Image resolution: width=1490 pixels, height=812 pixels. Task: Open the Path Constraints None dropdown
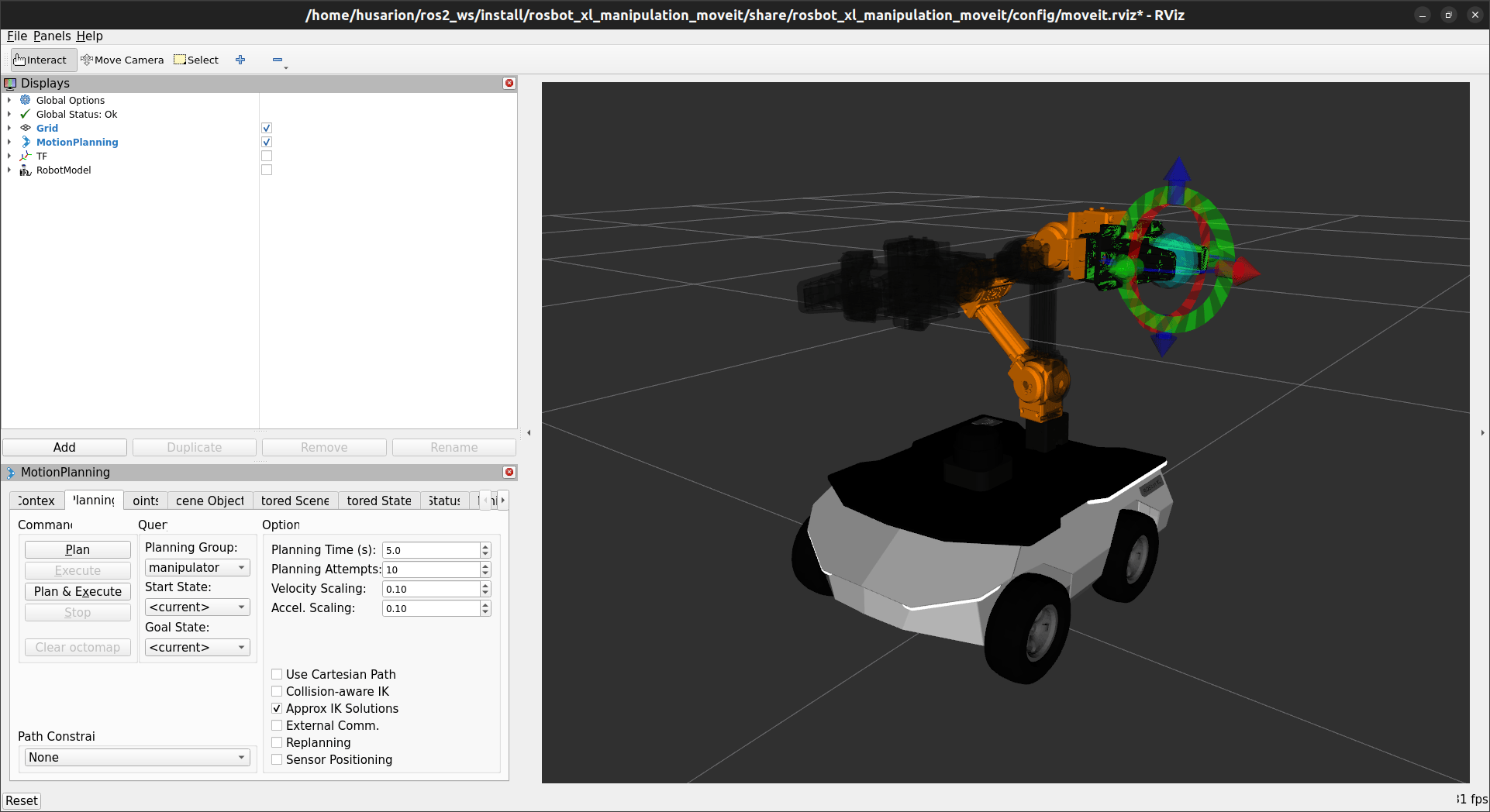tap(137, 757)
